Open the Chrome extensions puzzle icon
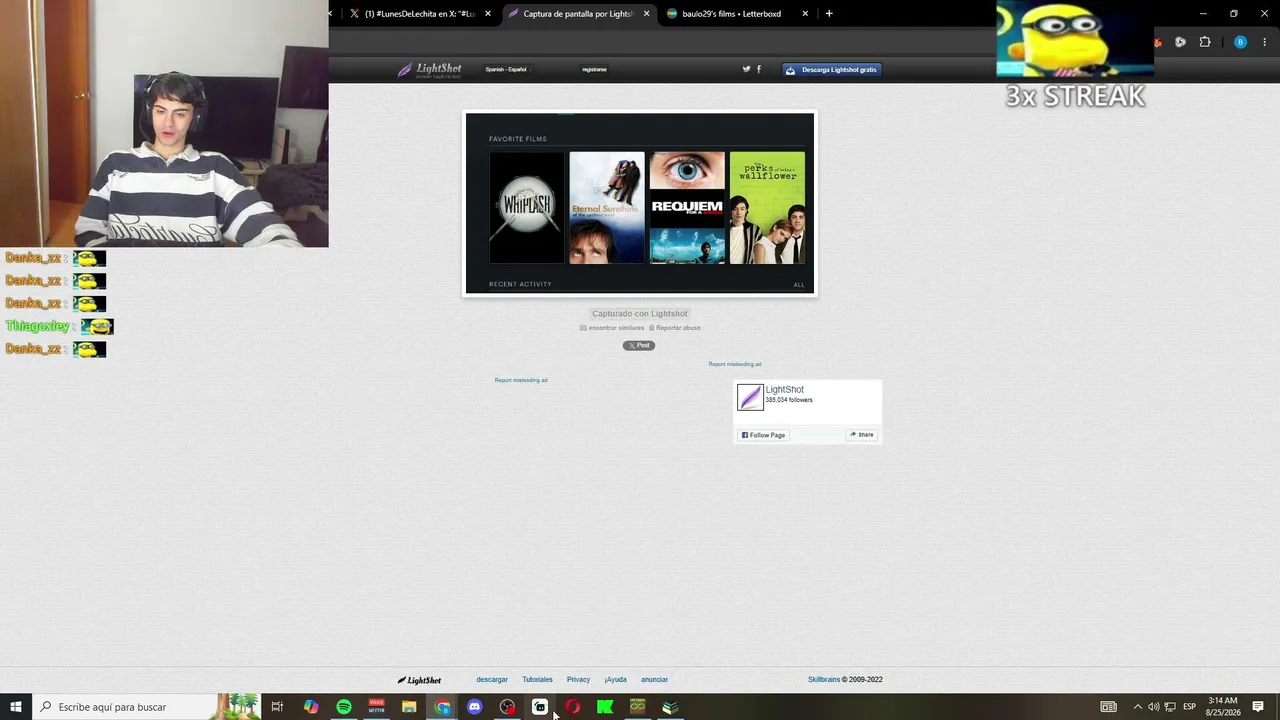The image size is (1280, 720). pyautogui.click(x=1205, y=42)
